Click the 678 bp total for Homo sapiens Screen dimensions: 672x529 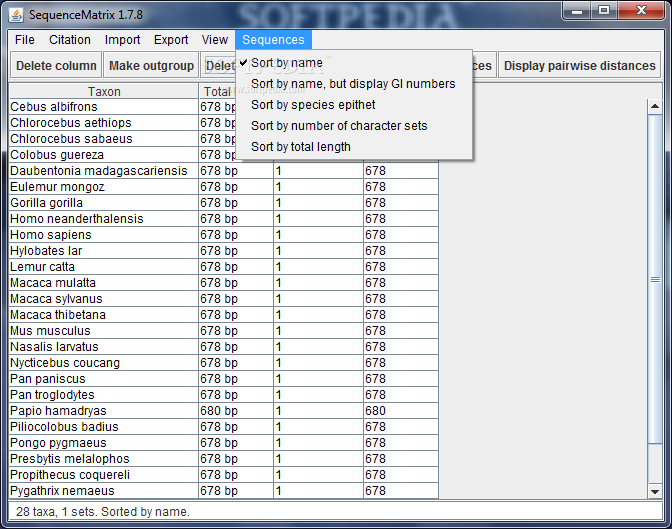point(236,235)
